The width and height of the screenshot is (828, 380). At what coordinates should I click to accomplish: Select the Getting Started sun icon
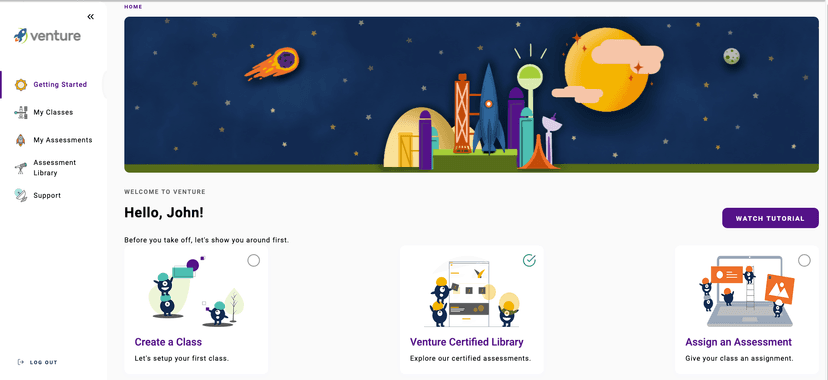point(21,84)
